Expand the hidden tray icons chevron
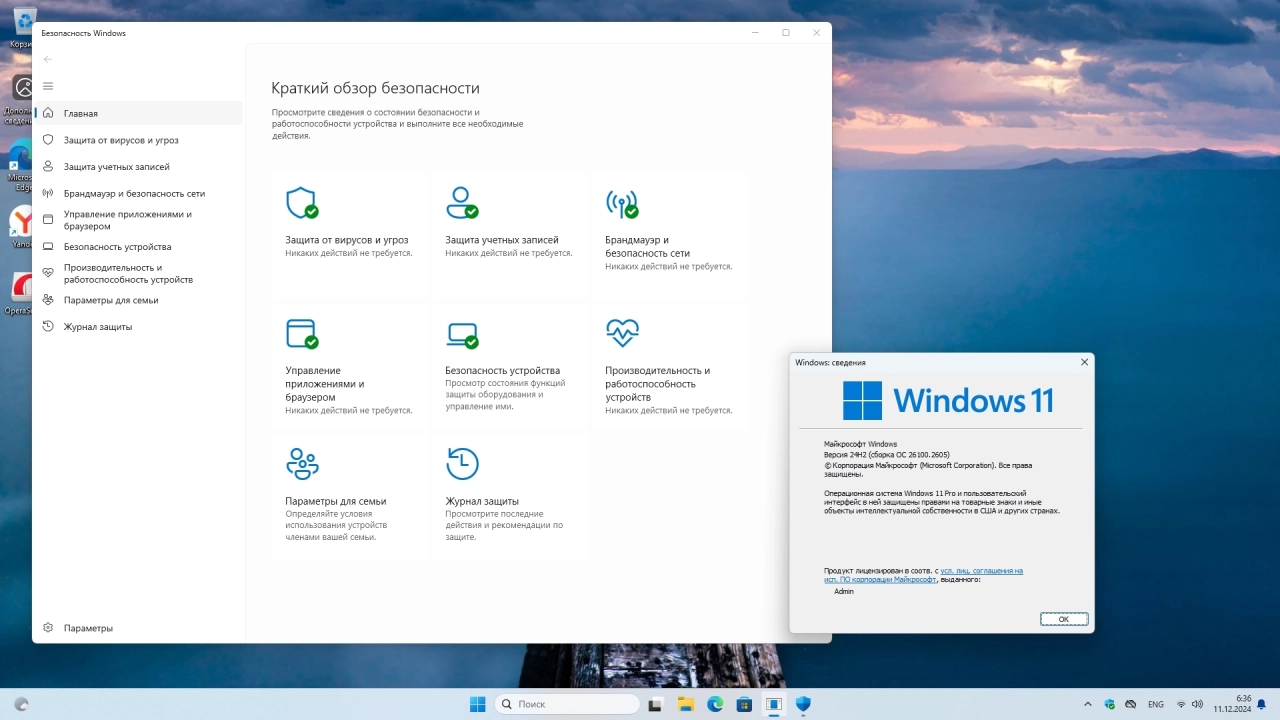 coord(1087,704)
